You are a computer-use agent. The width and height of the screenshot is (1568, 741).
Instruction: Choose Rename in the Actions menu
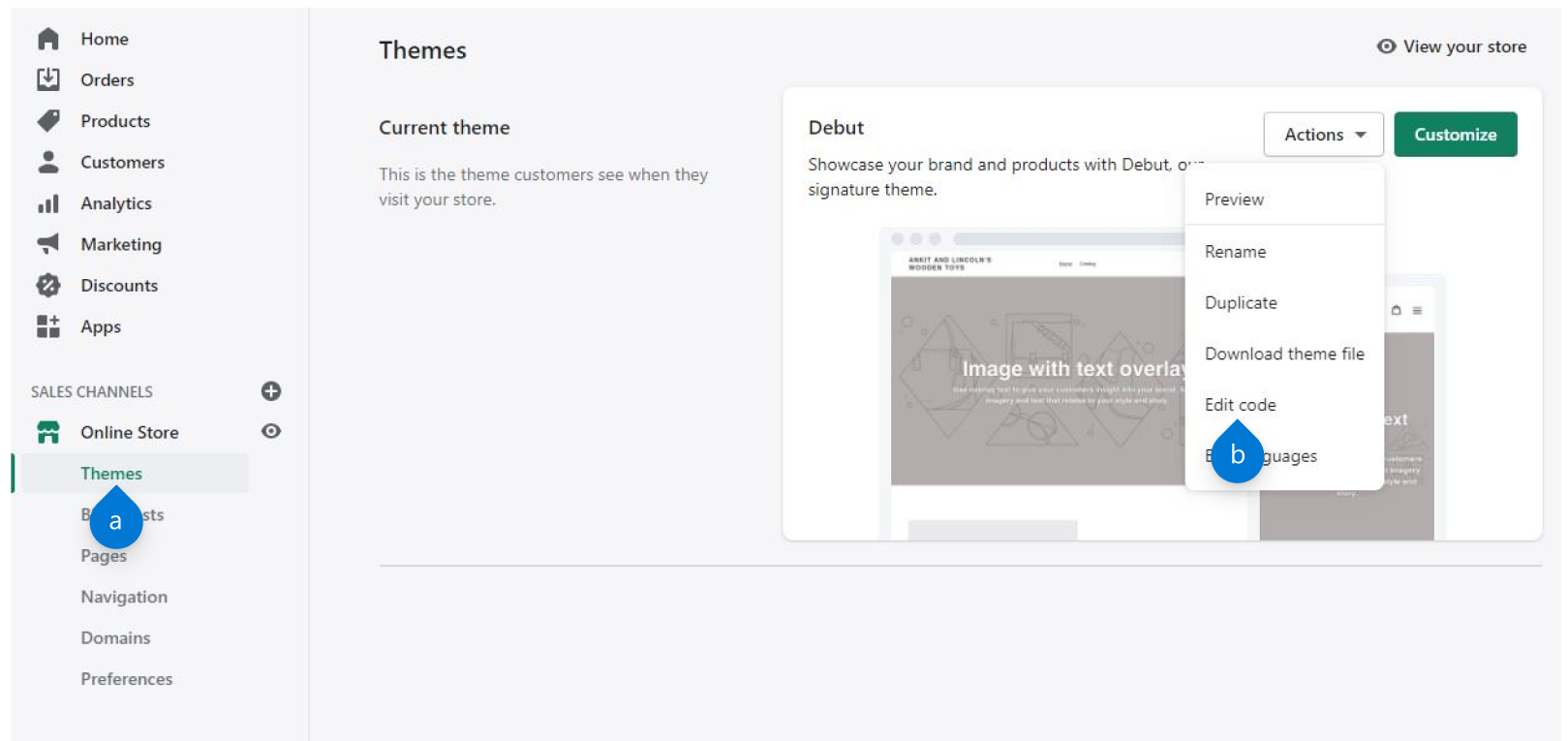click(1284, 252)
